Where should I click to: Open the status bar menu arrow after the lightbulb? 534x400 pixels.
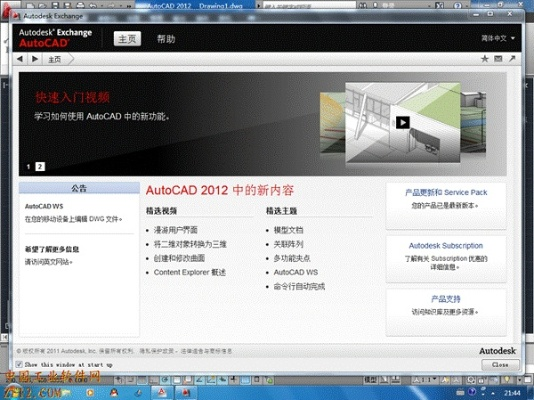click(x=520, y=379)
